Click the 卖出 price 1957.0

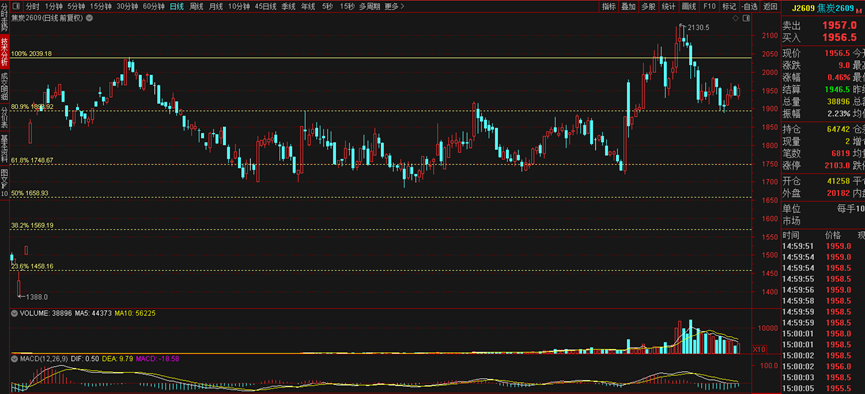[x=839, y=25]
